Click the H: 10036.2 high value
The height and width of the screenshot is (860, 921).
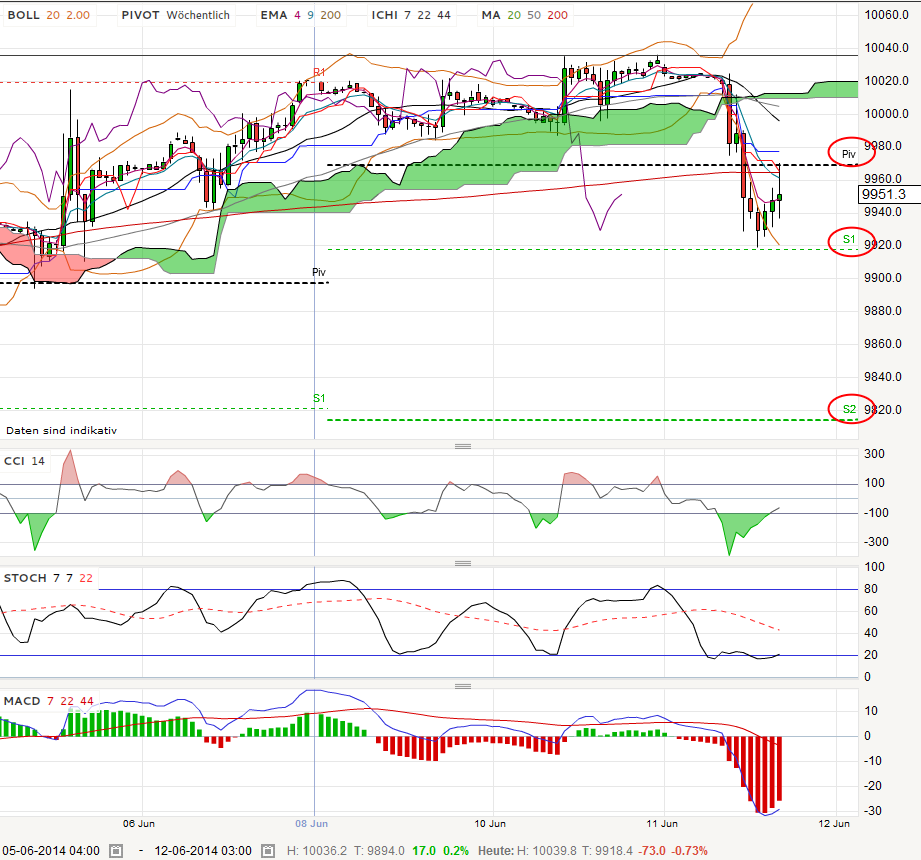(x=317, y=851)
